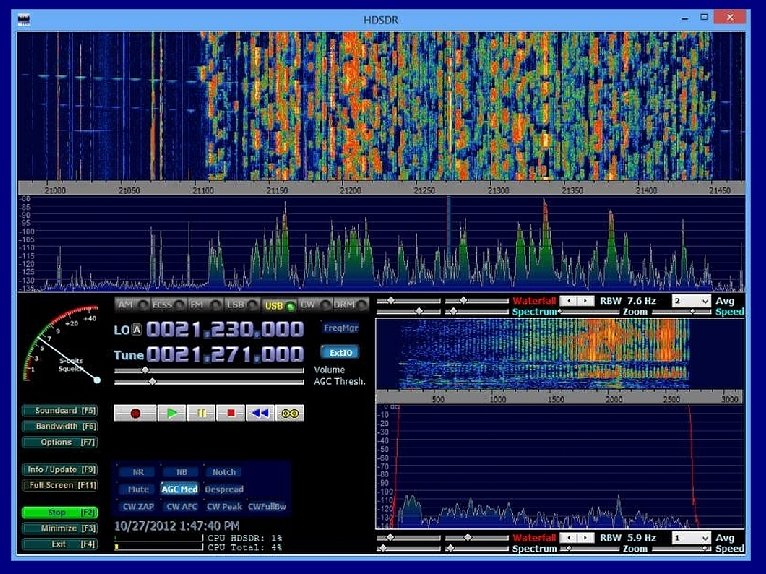Click the 'RBW 7.6 Hz' text
This screenshot has width=766, height=574.
[628, 301]
